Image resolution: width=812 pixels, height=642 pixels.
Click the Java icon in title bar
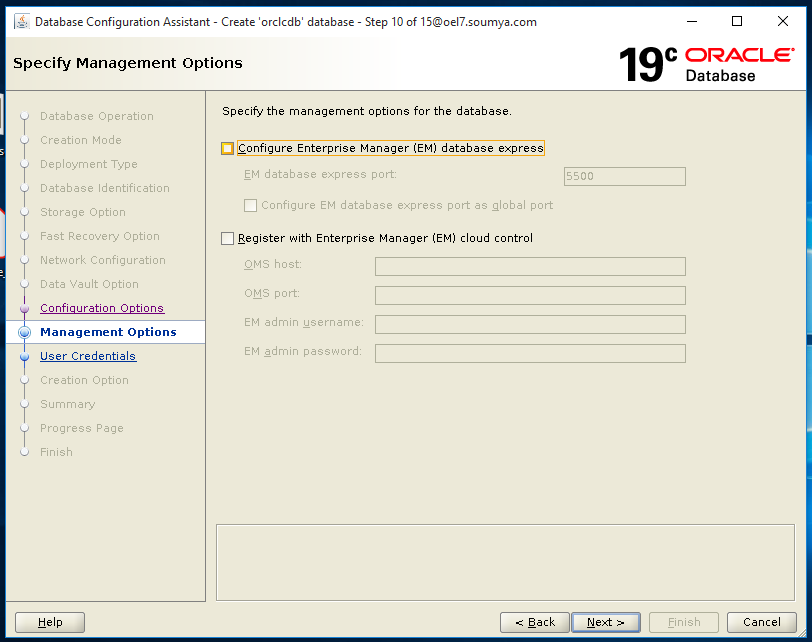pyautogui.click(x=22, y=22)
